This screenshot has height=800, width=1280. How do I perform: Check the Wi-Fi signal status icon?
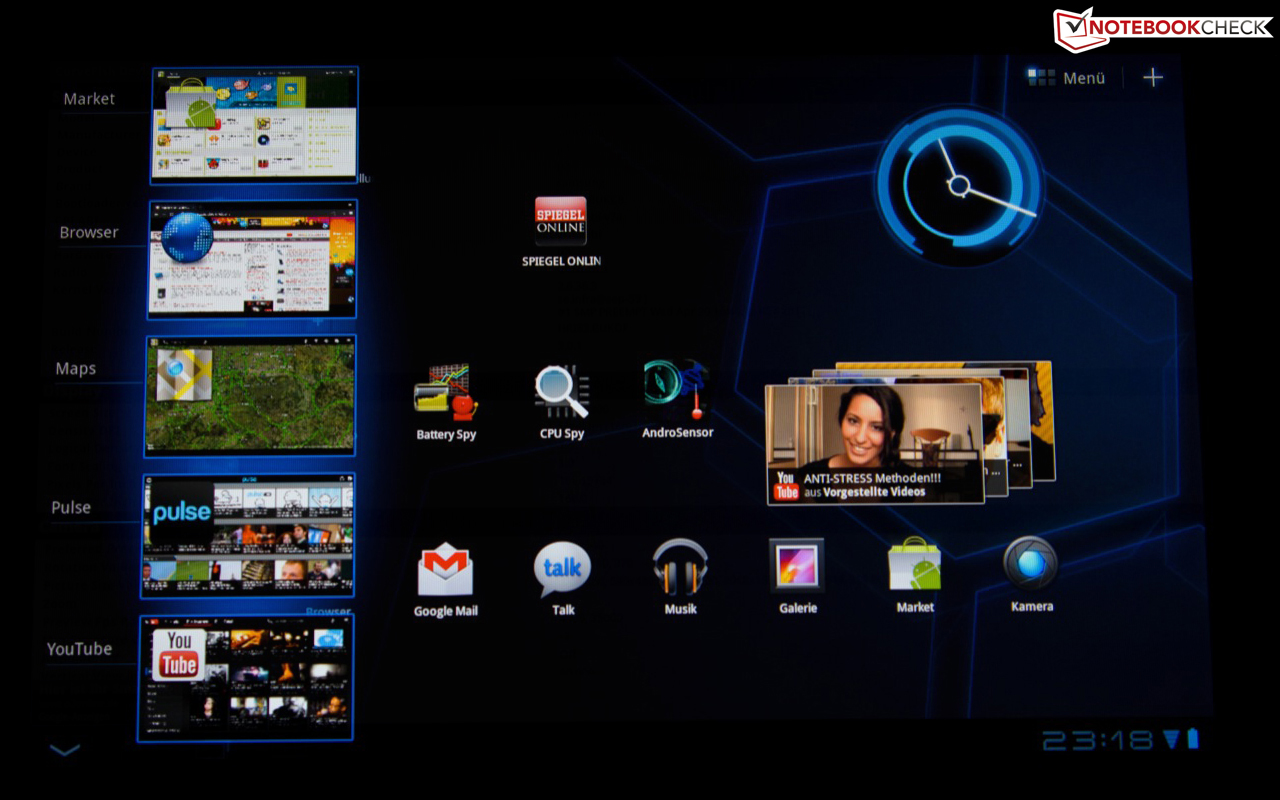tap(1171, 739)
